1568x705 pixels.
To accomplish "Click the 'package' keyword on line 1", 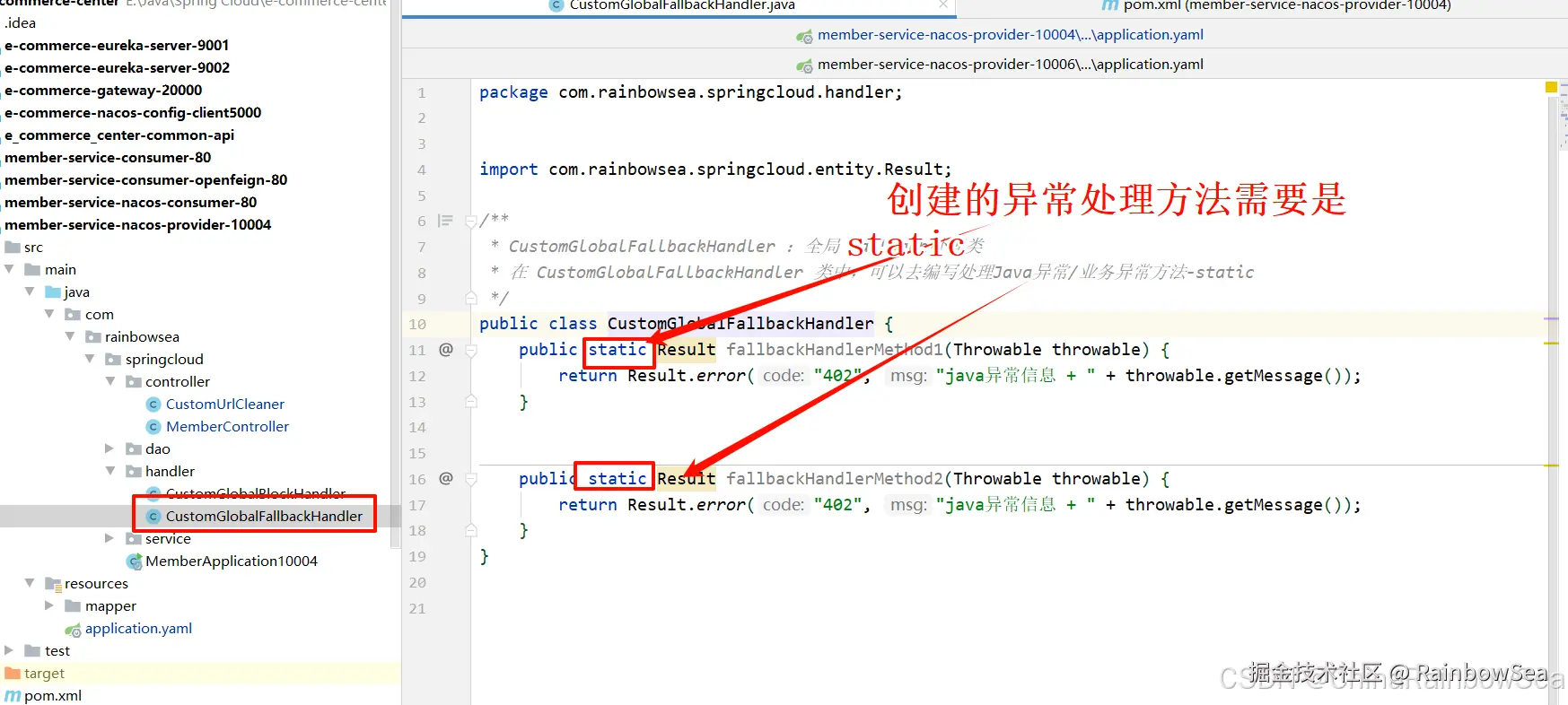I will (x=513, y=92).
